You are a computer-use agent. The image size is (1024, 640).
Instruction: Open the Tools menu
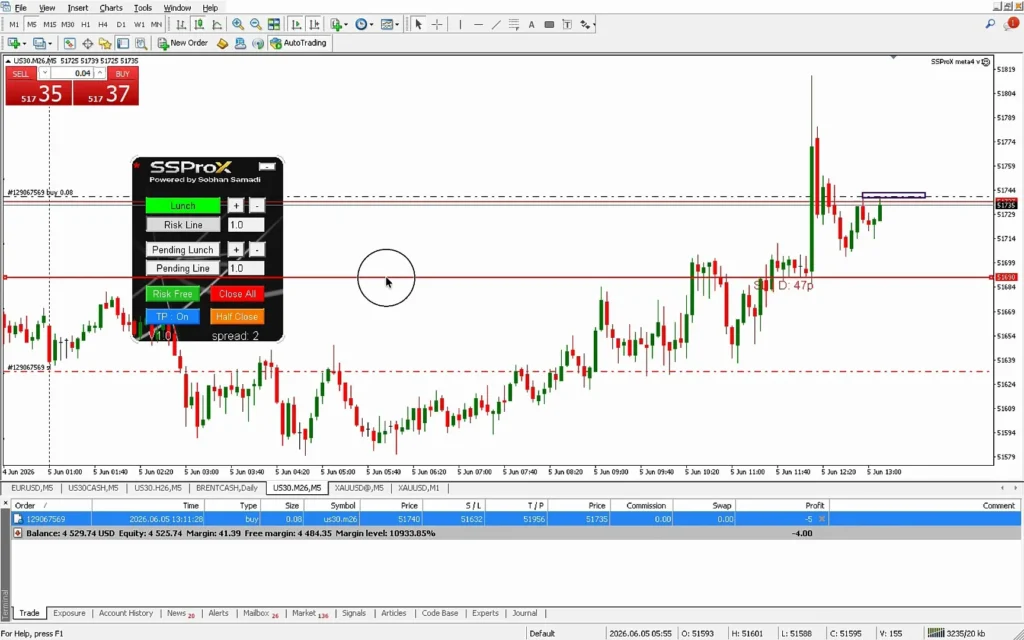pos(142,8)
